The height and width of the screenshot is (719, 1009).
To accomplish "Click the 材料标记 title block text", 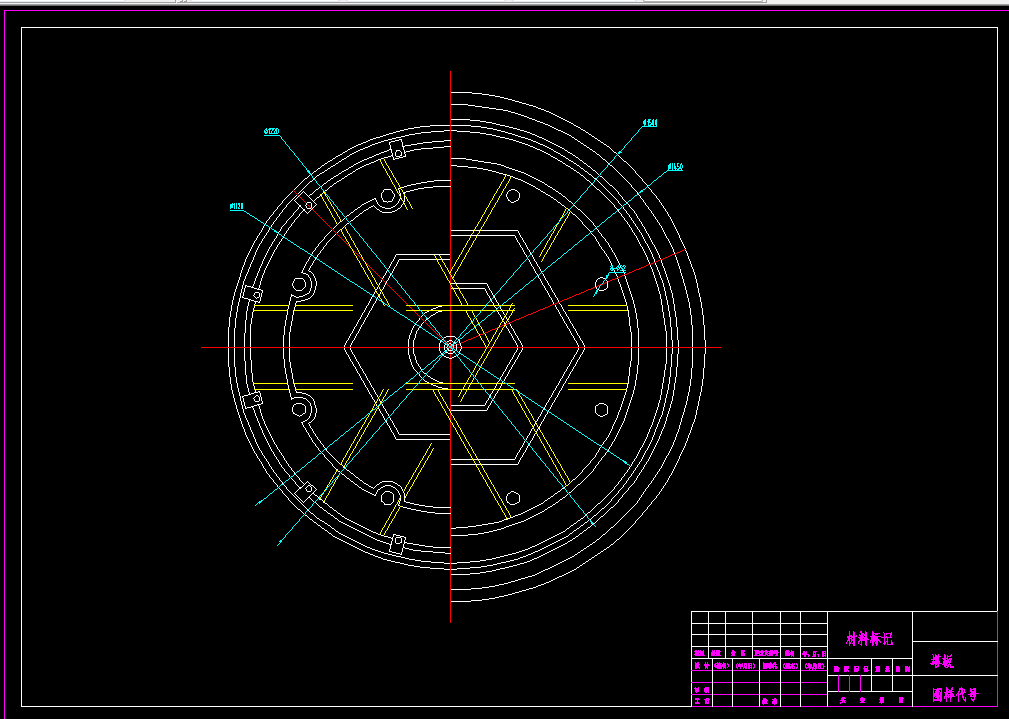I will pyautogui.click(x=869, y=639).
